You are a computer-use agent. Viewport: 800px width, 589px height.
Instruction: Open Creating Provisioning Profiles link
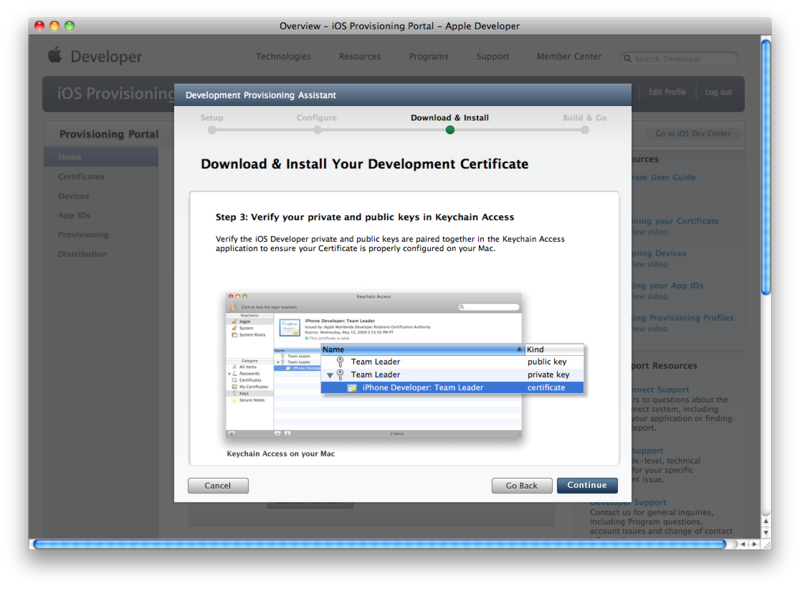683,318
